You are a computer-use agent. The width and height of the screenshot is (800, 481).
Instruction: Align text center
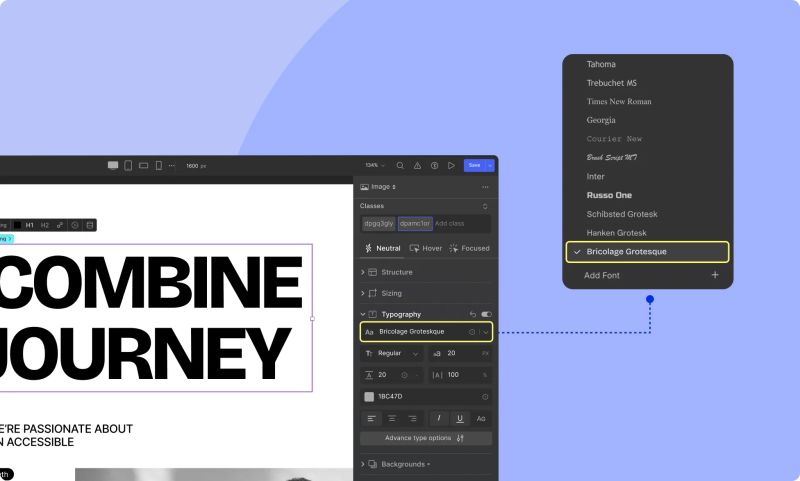[392, 419]
